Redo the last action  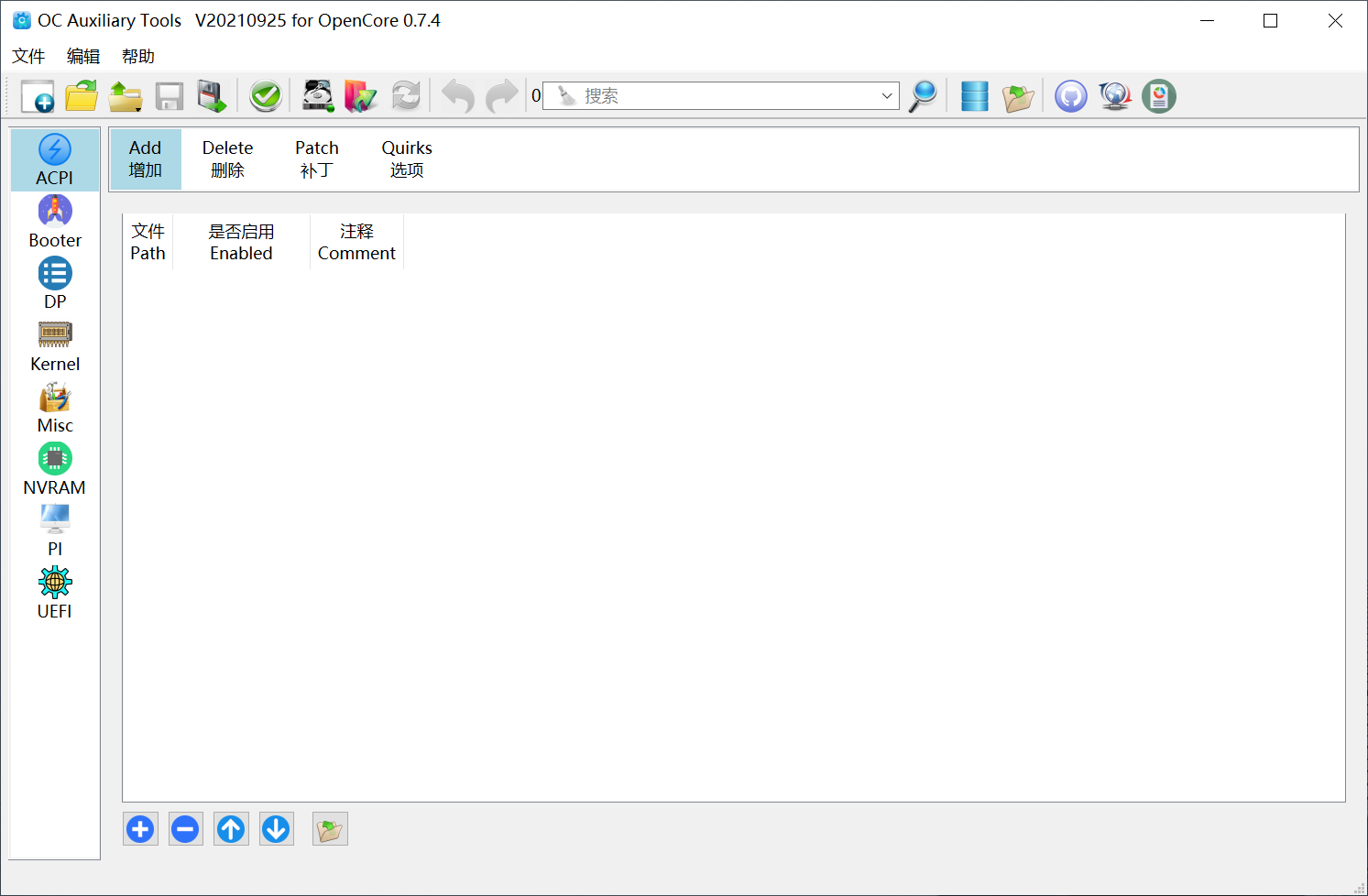(501, 96)
